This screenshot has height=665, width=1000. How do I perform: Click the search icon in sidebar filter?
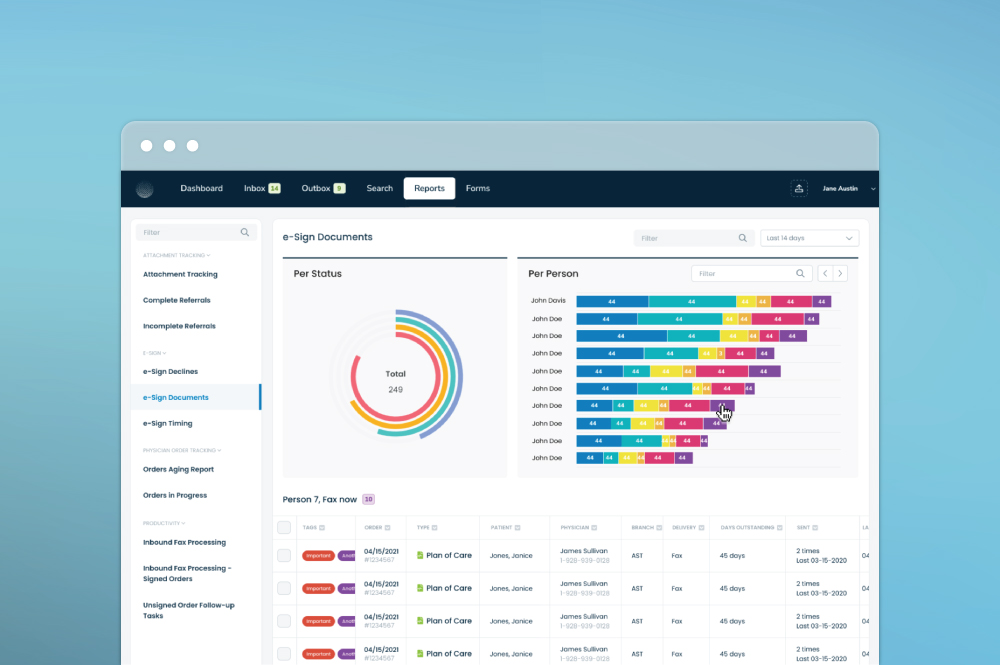[245, 232]
